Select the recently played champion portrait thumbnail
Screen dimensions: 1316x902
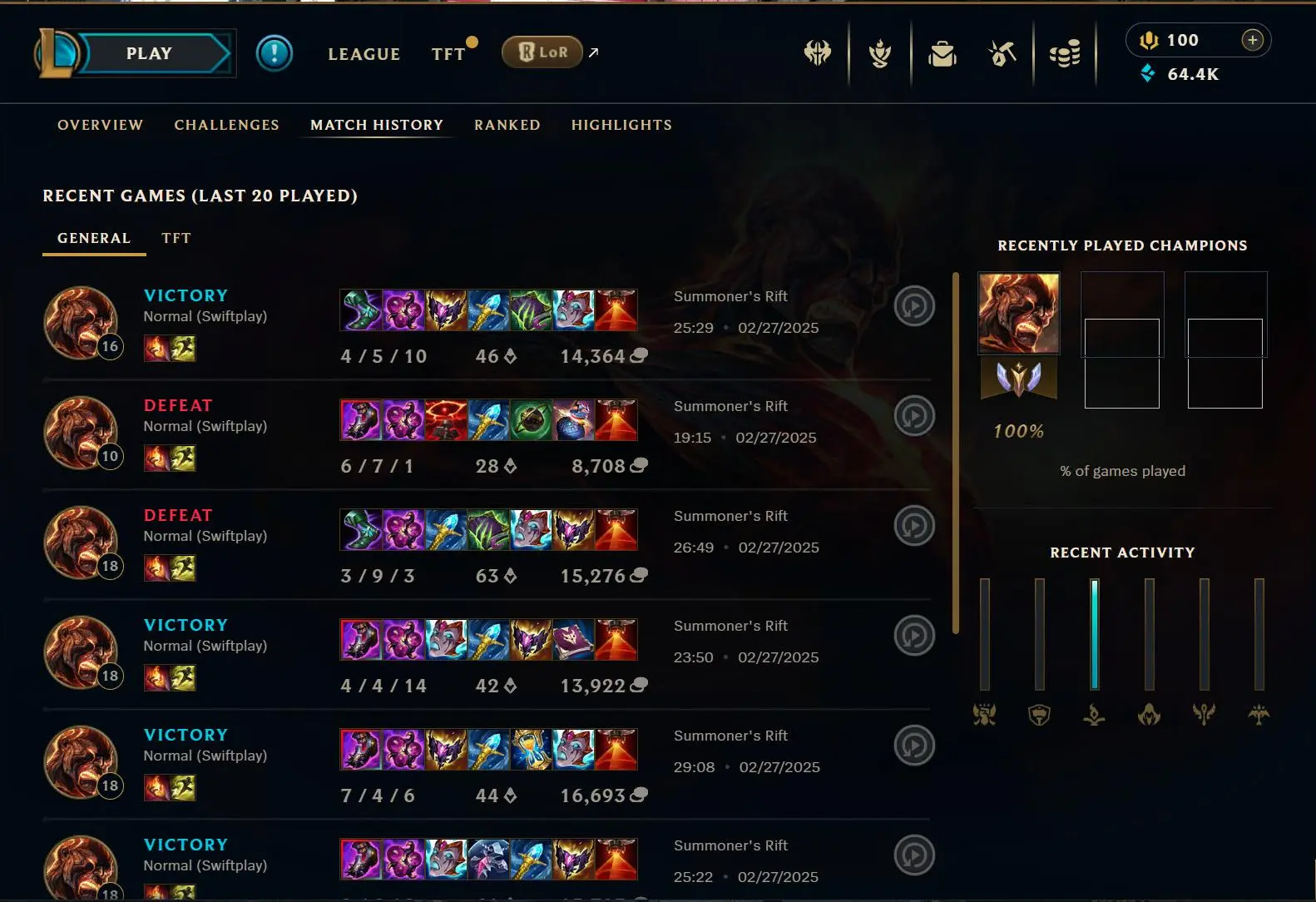(1019, 313)
